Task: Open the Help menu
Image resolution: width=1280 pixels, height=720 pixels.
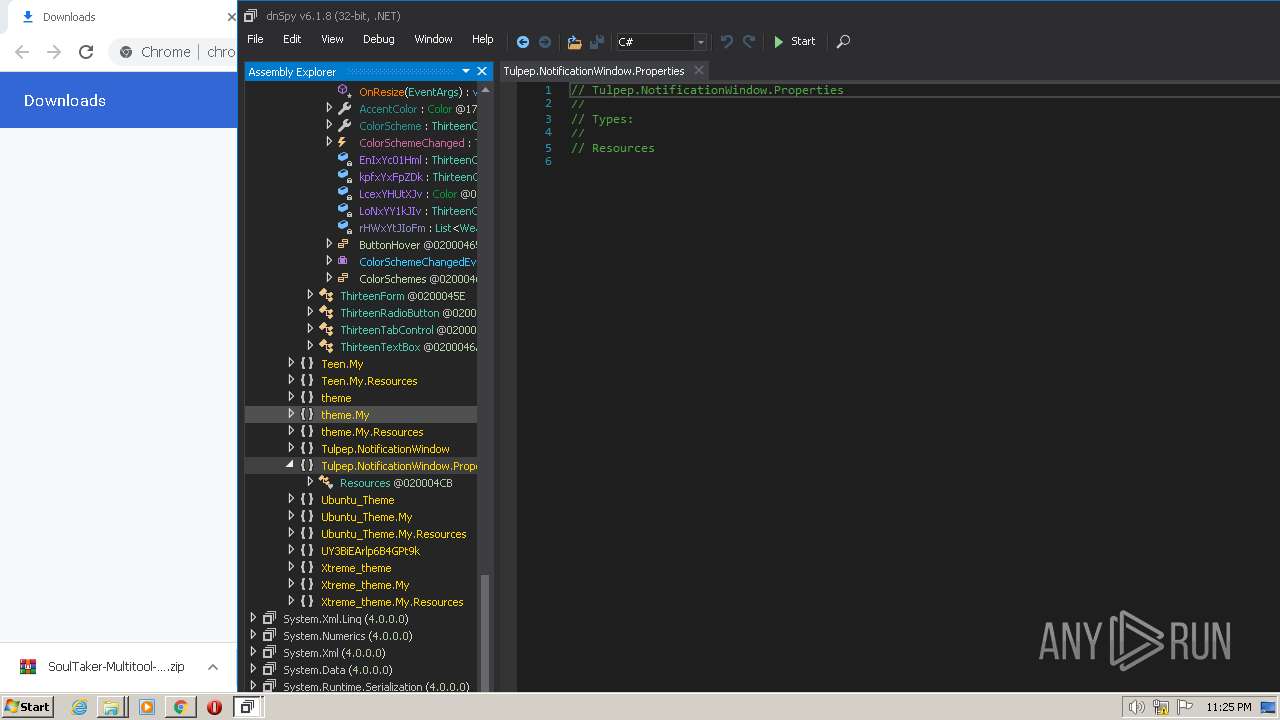Action: (482, 39)
